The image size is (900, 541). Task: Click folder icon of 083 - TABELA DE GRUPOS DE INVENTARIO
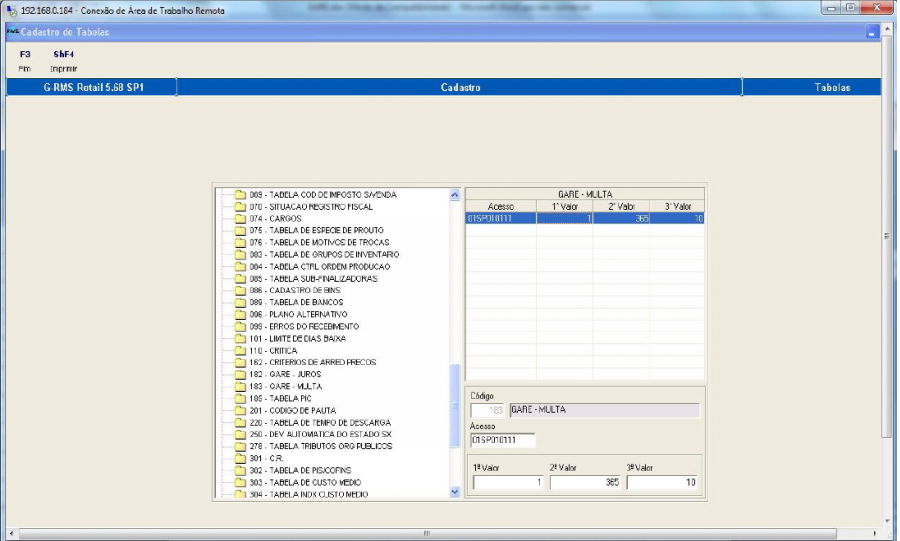(240, 255)
